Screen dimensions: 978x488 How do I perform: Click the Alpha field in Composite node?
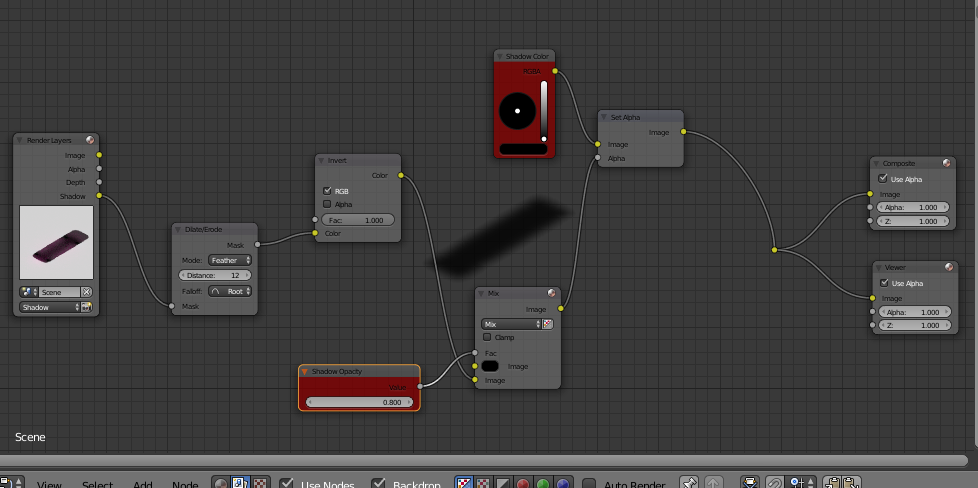[x=913, y=207]
